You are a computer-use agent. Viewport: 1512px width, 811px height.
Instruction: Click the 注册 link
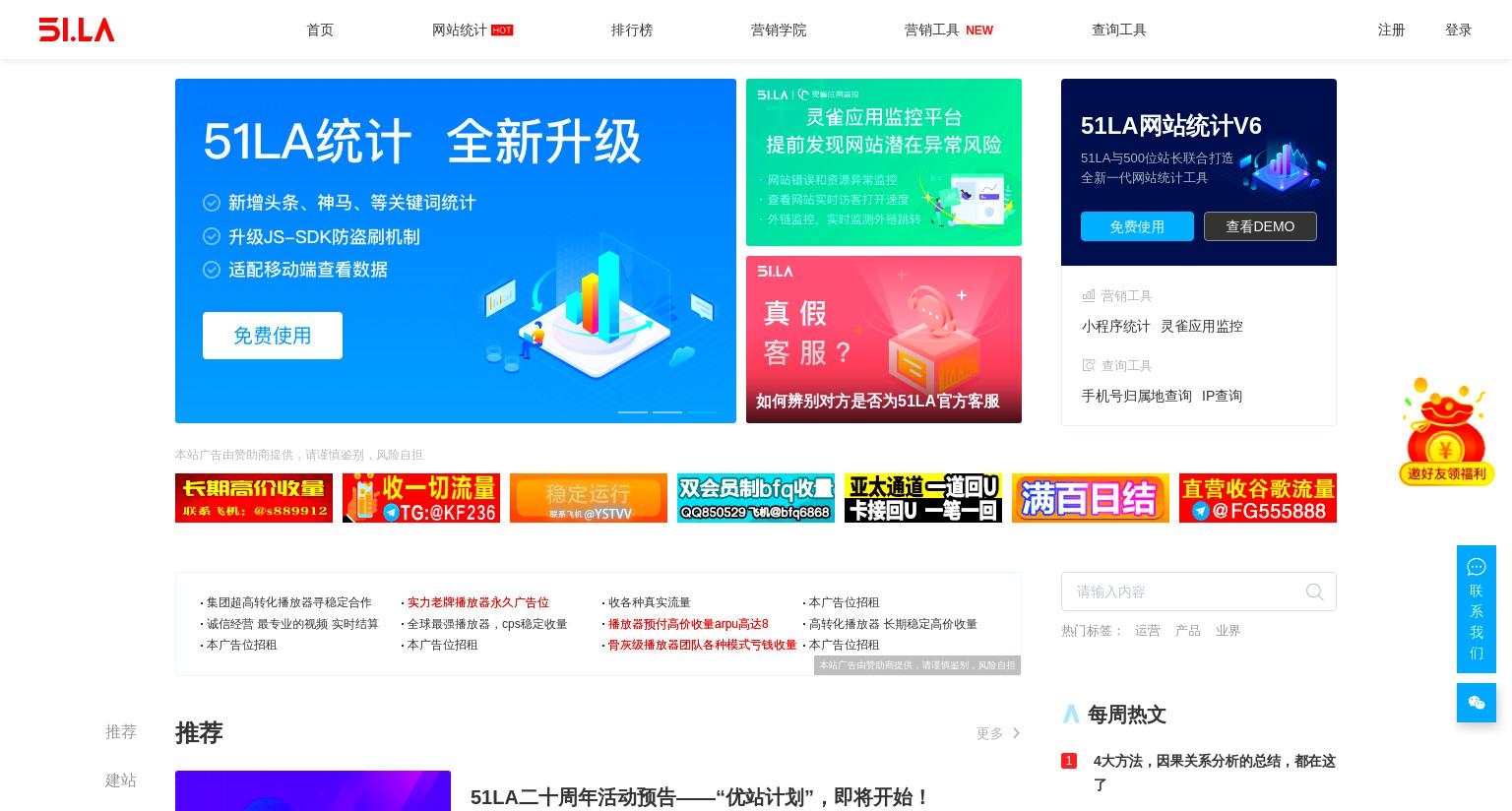coord(1391,30)
